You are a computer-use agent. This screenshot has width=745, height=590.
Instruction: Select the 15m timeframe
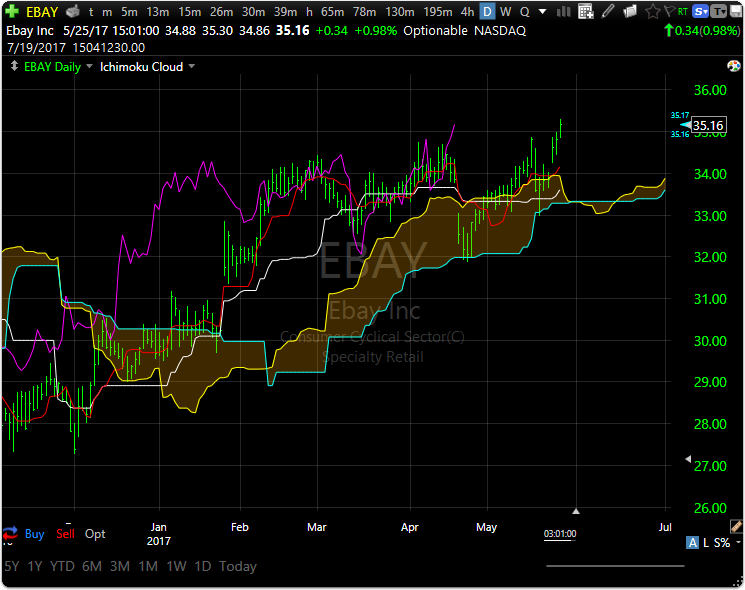190,11
